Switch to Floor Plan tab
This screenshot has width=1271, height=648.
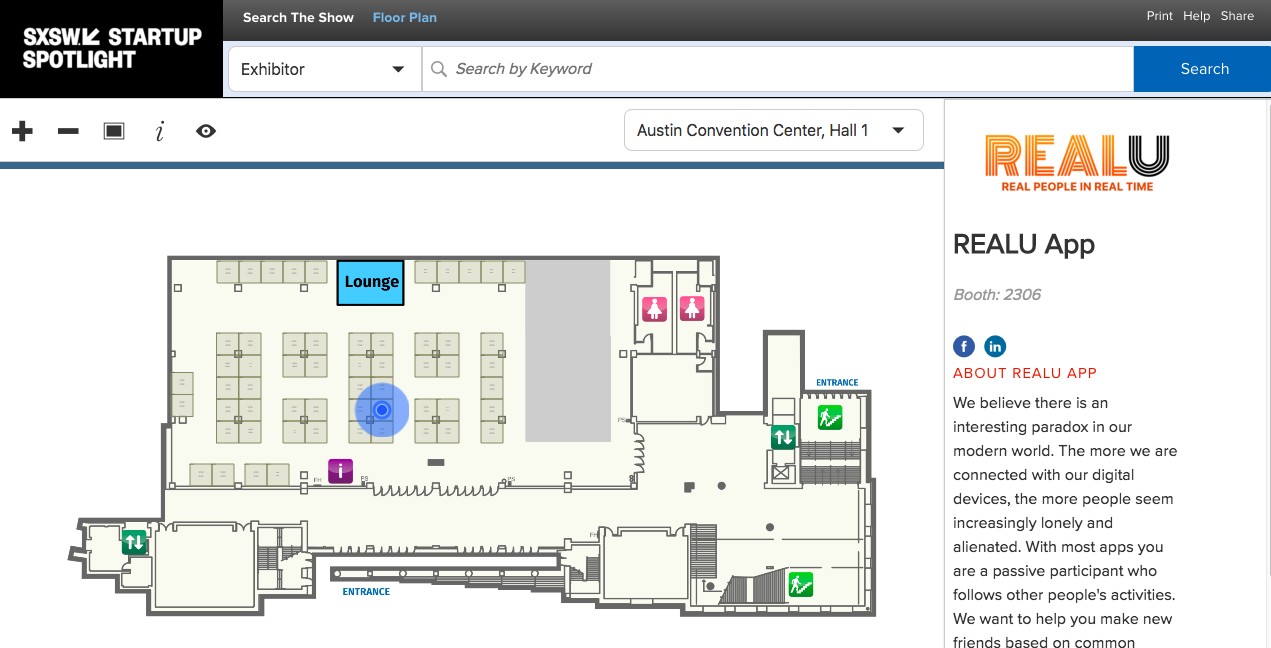[x=405, y=17]
